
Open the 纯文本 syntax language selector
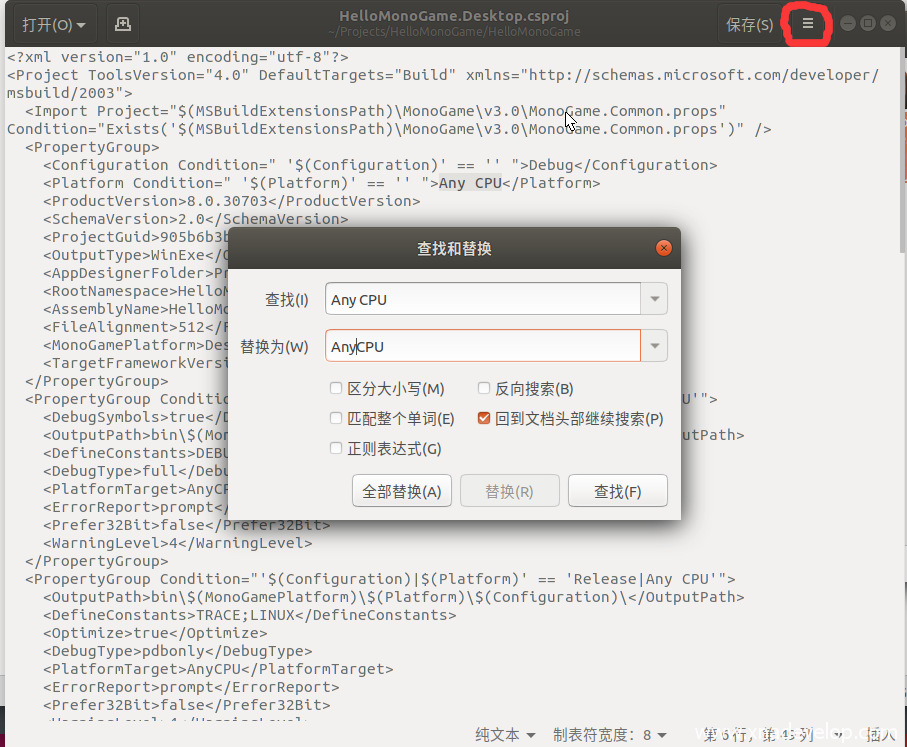505,735
